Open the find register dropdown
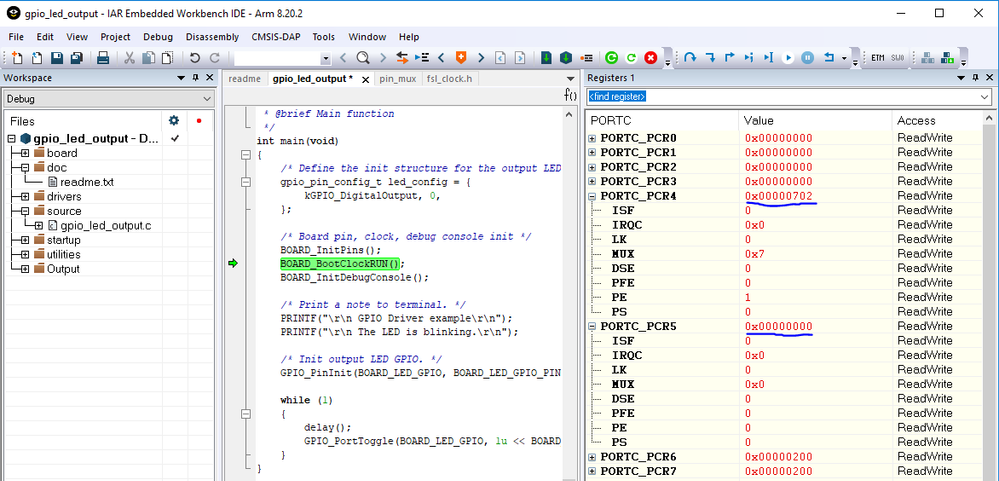The width and height of the screenshot is (999, 481). (985, 97)
